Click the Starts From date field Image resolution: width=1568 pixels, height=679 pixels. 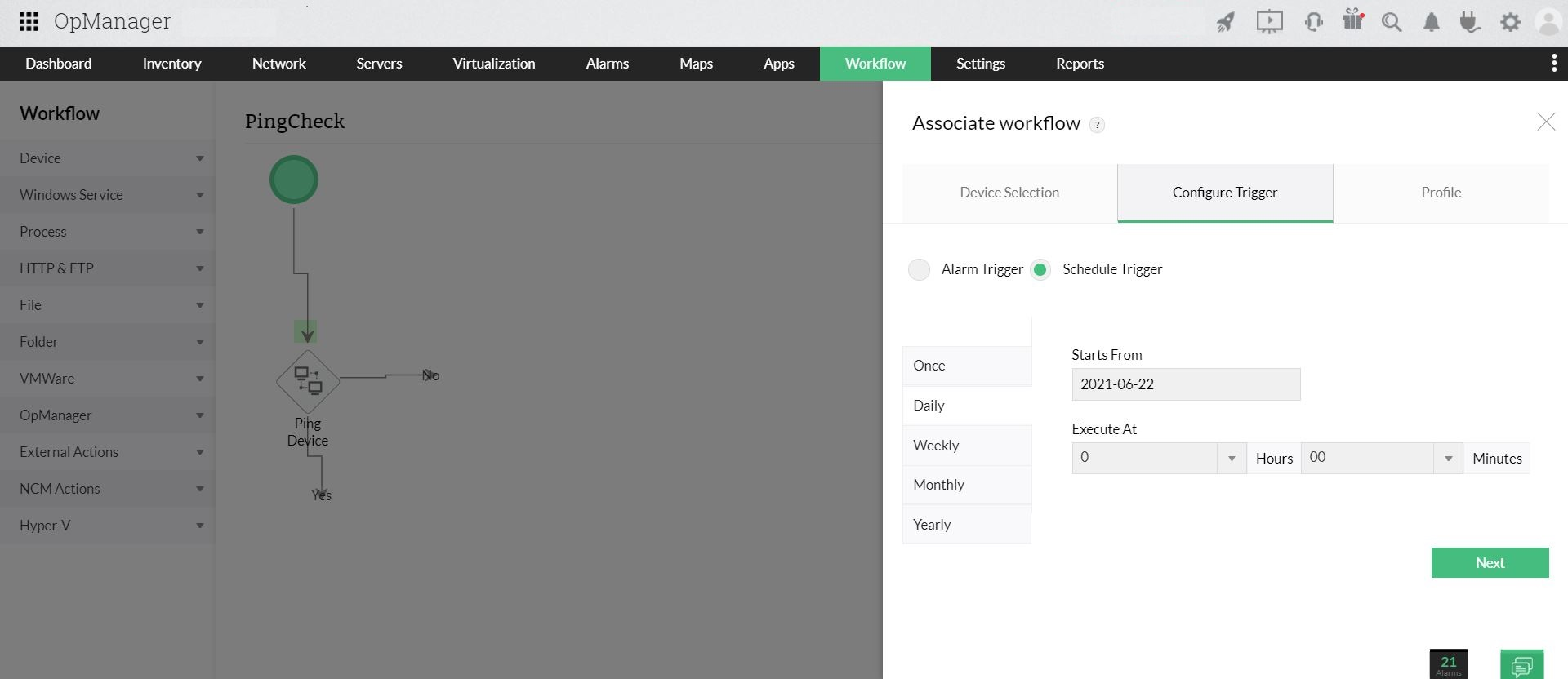1186,384
